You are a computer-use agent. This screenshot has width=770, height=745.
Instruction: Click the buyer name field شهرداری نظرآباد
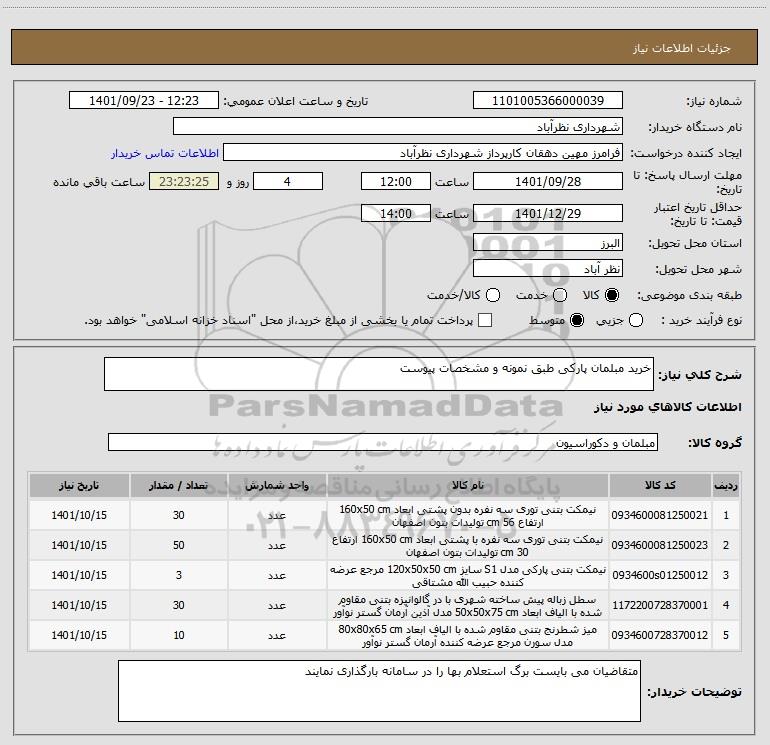pos(398,127)
